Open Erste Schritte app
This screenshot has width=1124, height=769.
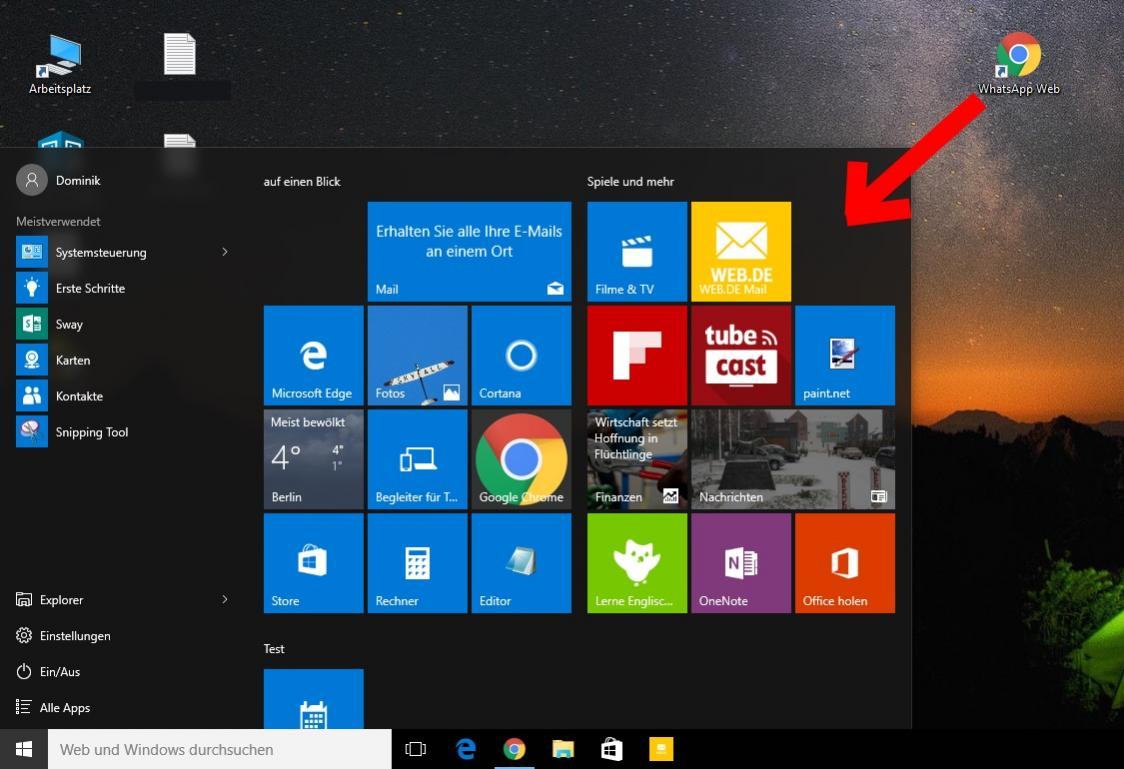tap(122, 288)
